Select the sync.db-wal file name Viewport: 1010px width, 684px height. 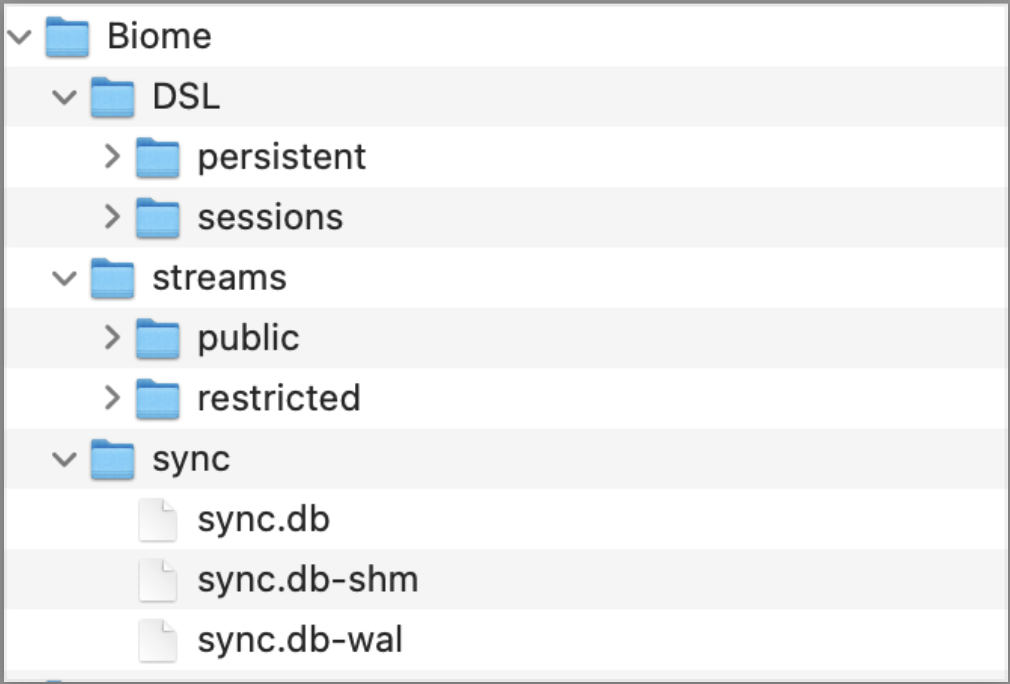tap(300, 640)
